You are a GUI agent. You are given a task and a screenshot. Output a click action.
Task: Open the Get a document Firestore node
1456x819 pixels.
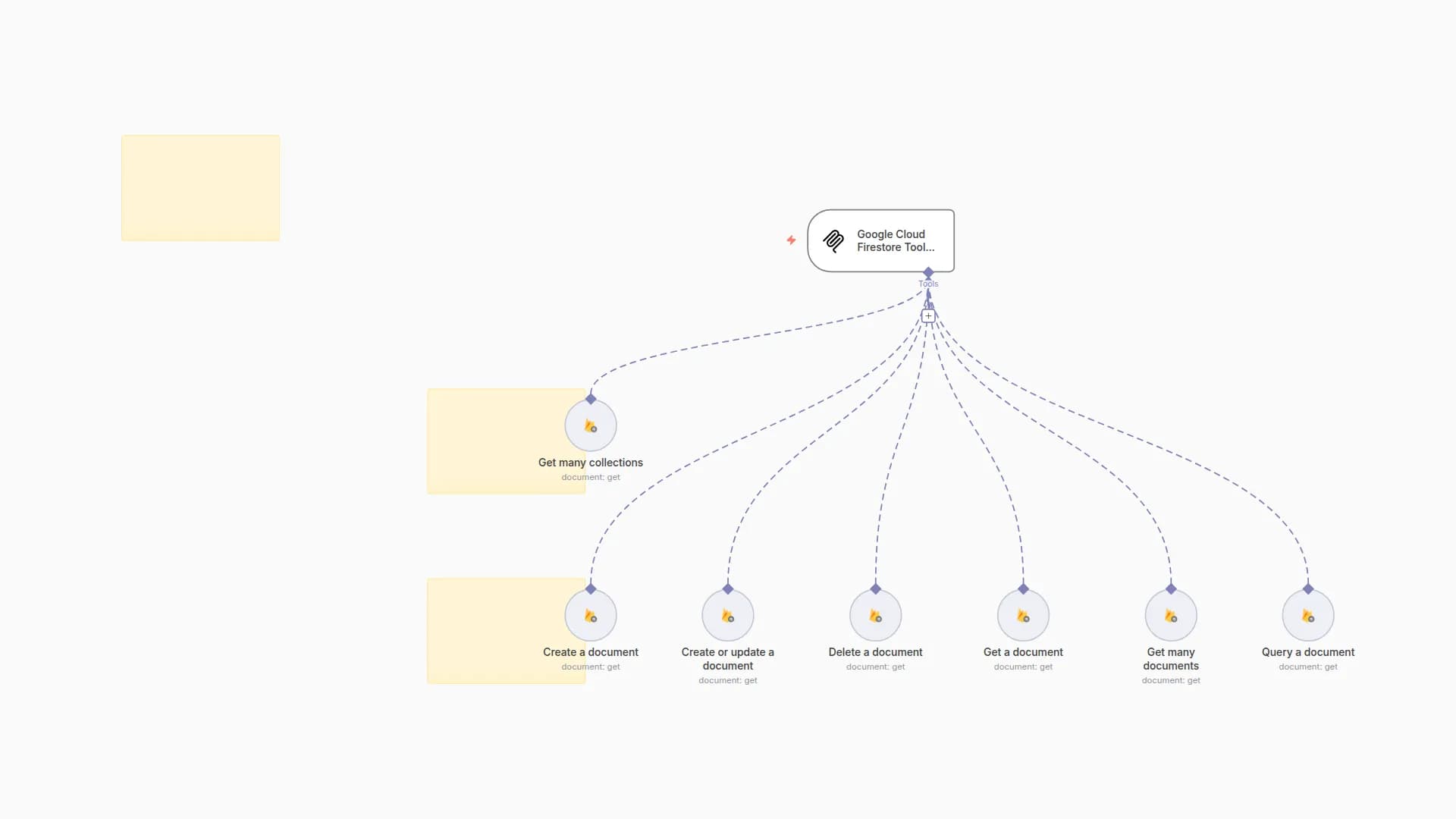tap(1023, 616)
